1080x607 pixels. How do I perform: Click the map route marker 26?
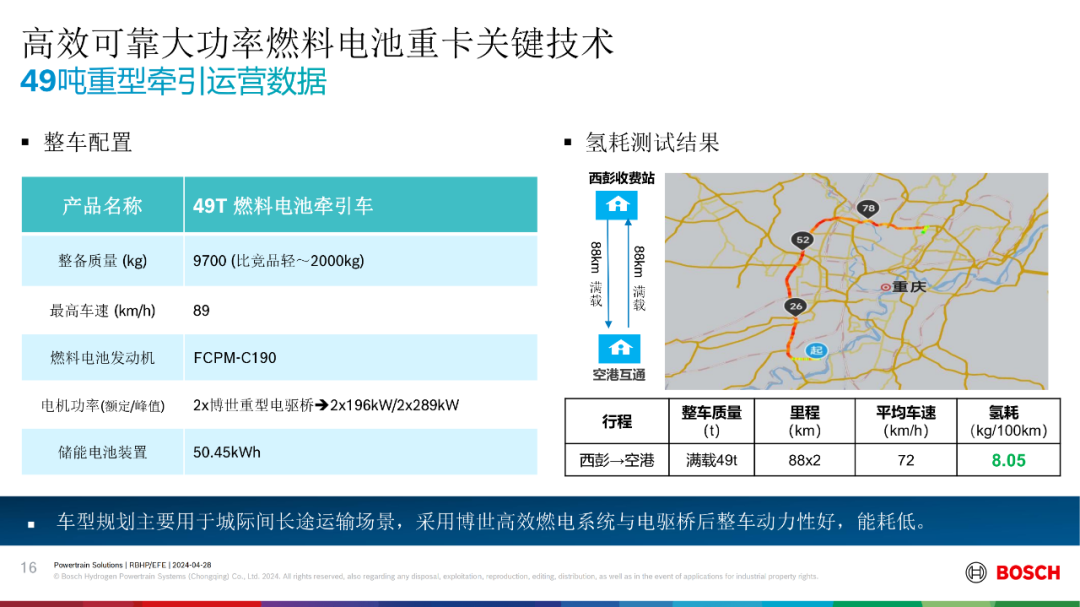click(796, 307)
